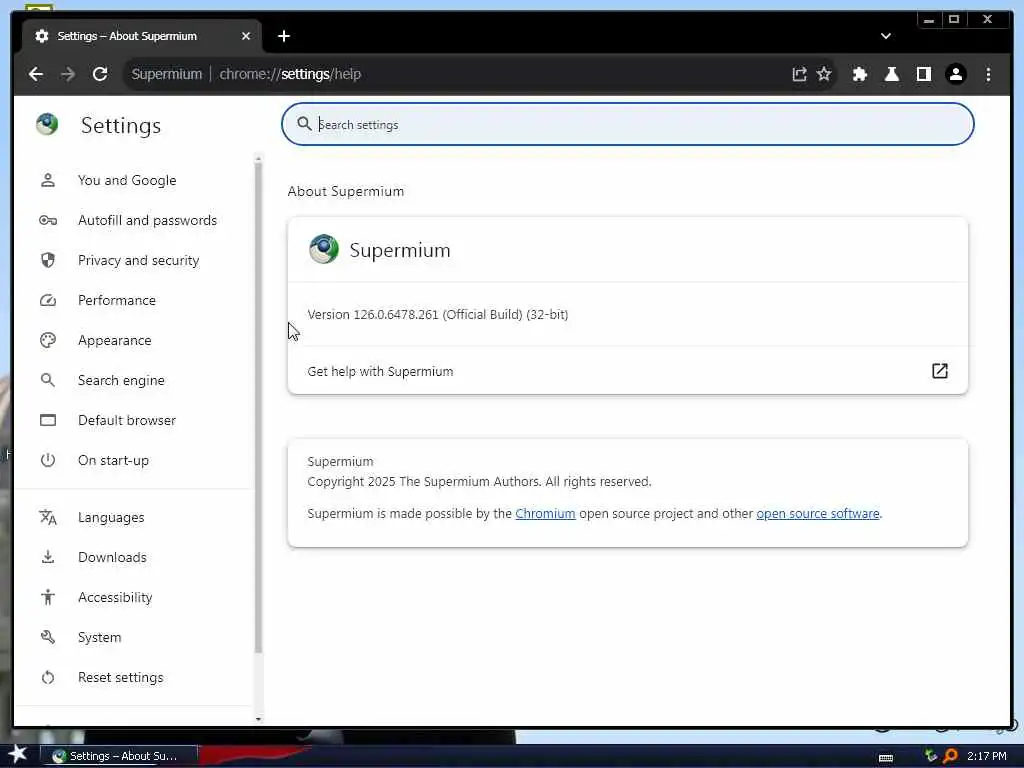Click the shield icon for Privacy
1024x768 pixels.
(48, 260)
